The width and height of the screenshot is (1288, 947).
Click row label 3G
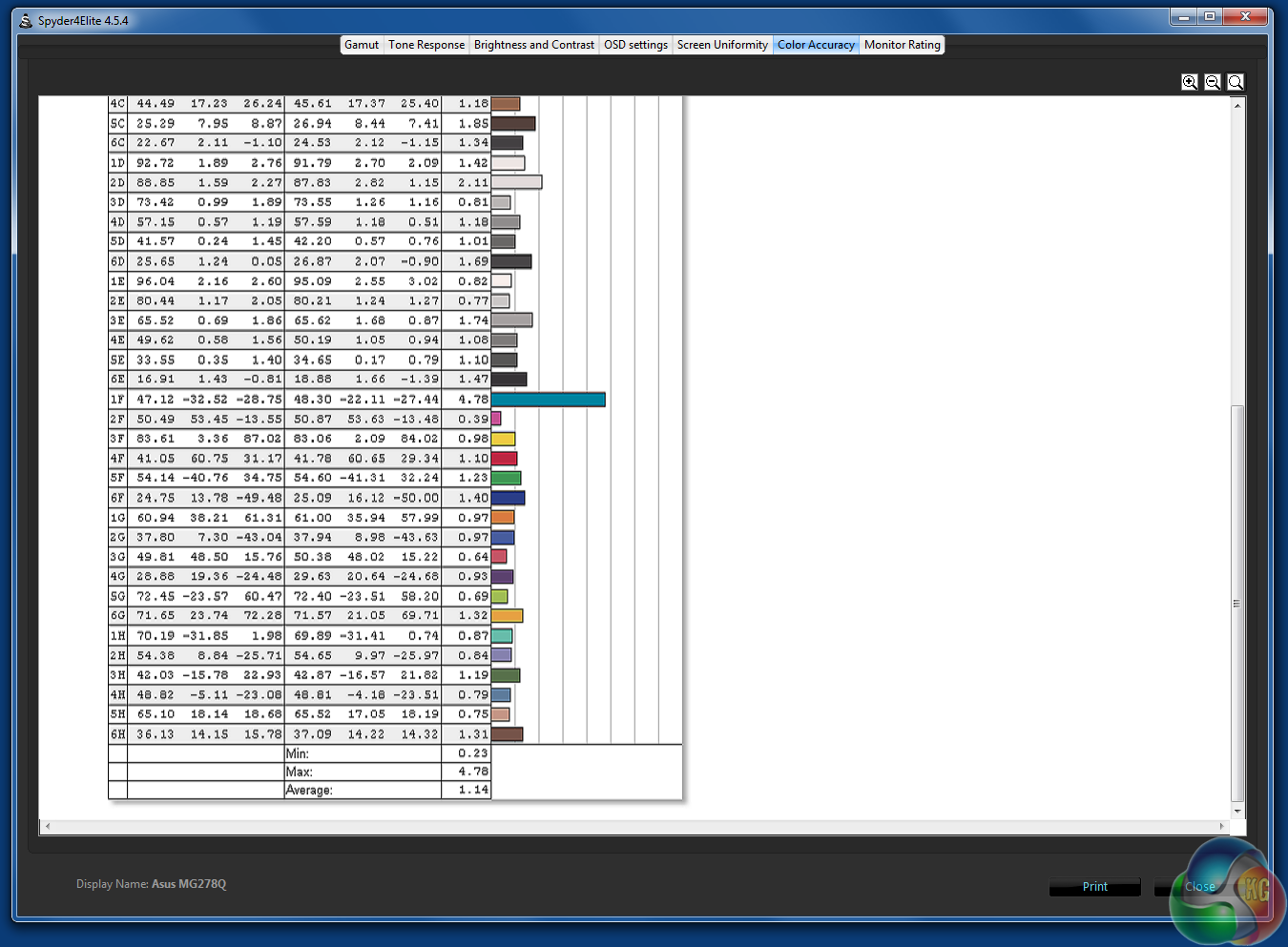[117, 557]
